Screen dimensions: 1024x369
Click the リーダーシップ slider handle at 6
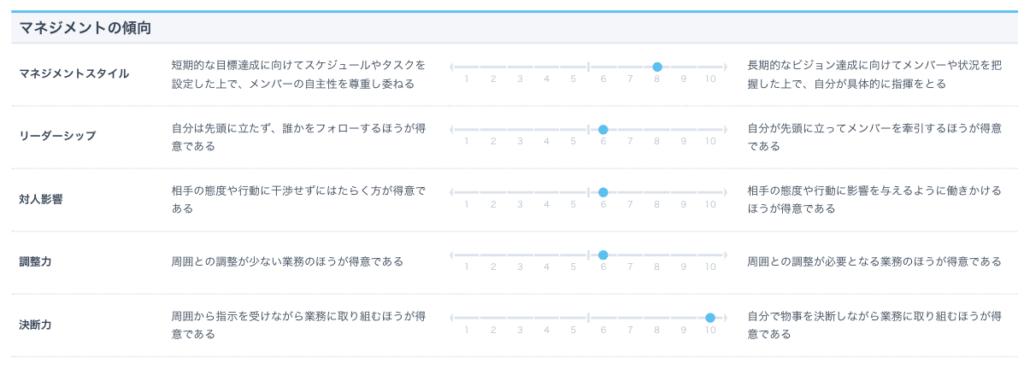603,129
